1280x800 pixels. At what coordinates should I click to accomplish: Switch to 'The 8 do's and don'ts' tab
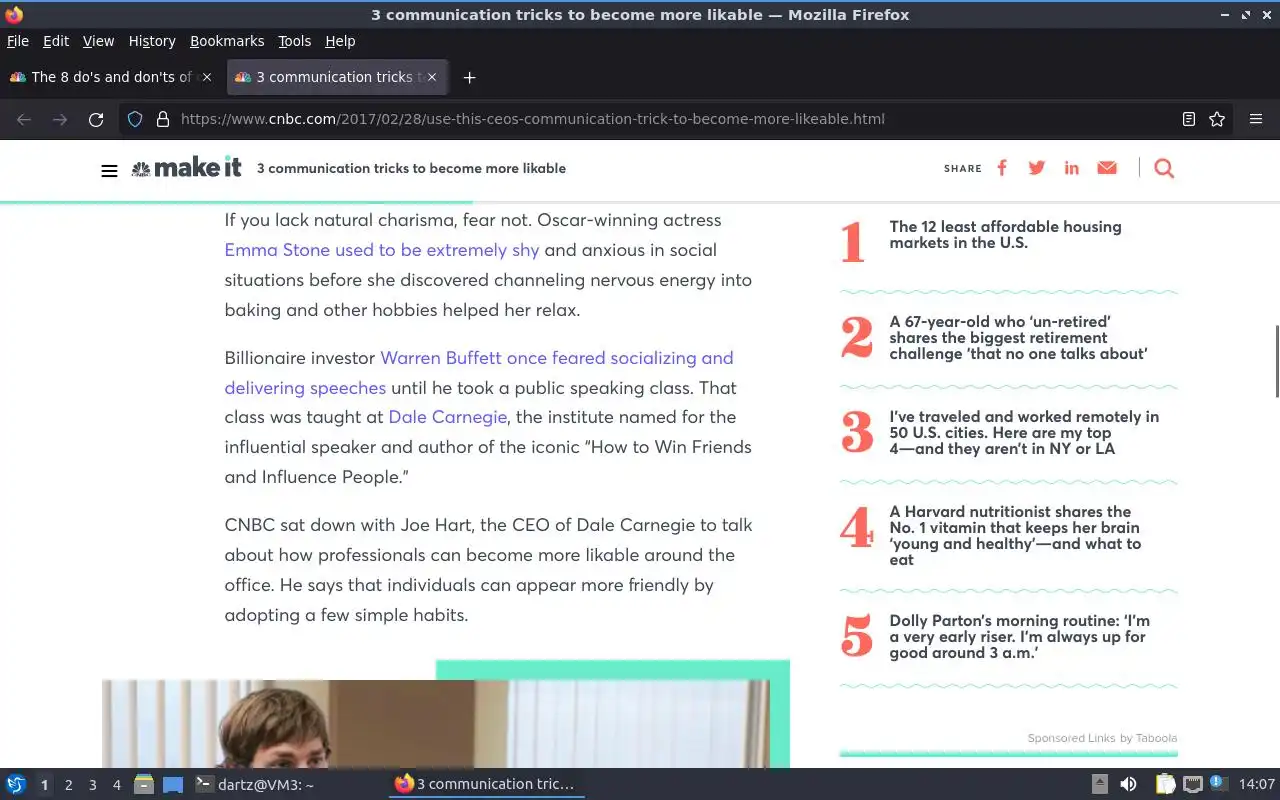pos(110,77)
